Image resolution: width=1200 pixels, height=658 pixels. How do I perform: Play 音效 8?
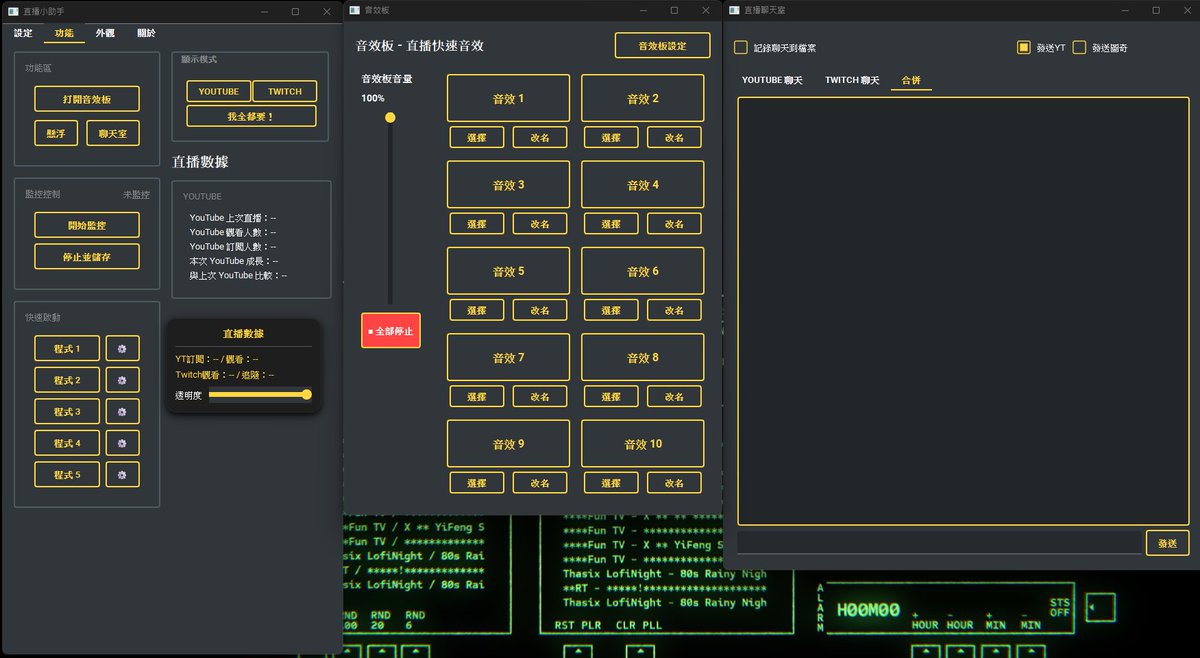tap(642, 357)
